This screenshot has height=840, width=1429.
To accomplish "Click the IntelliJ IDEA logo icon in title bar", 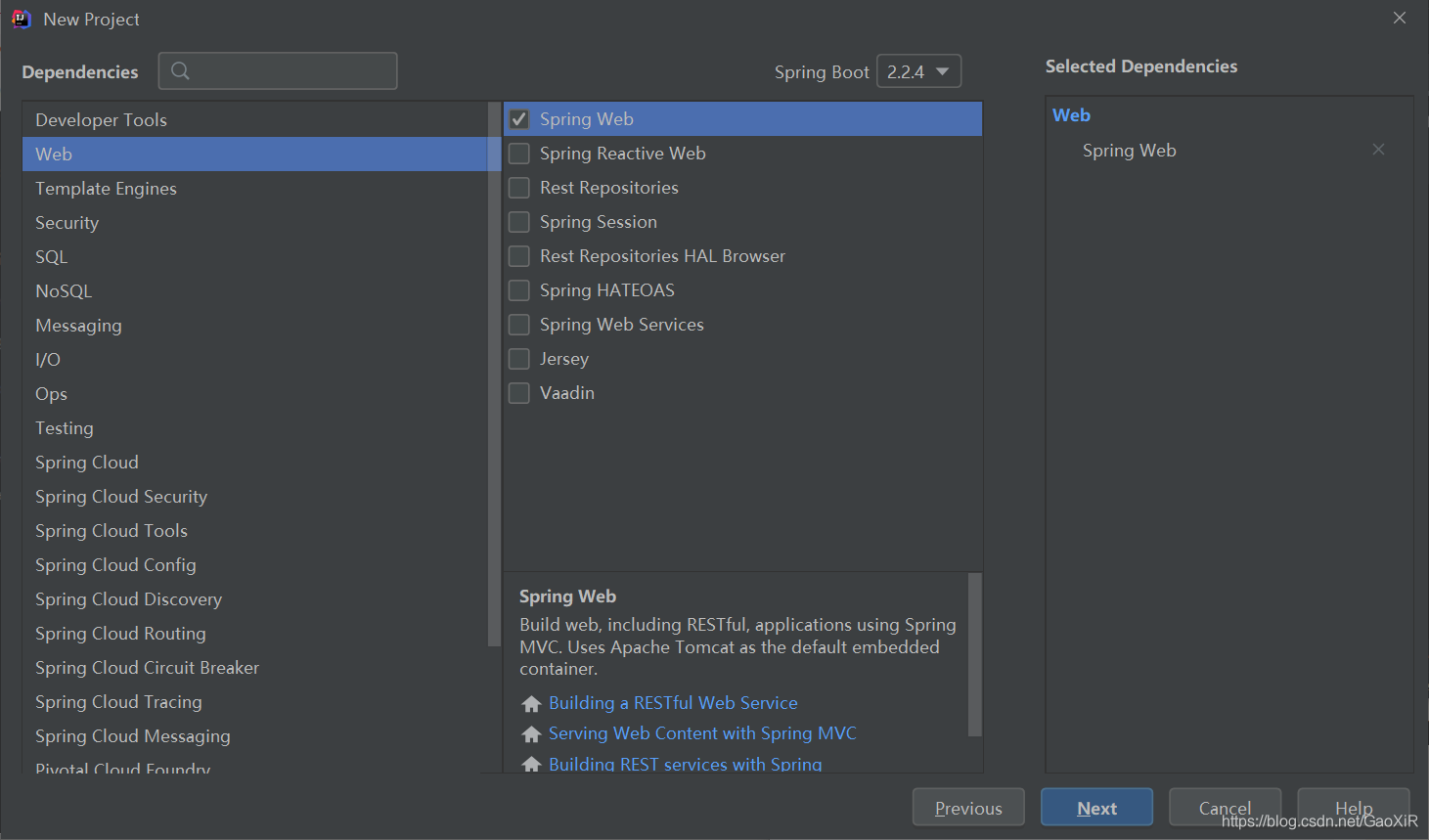I will [21, 19].
